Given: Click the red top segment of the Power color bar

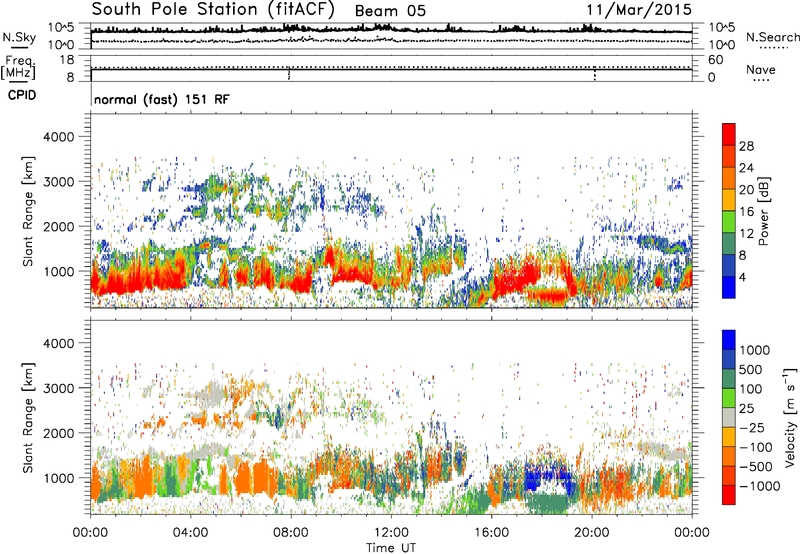Looking at the screenshot, I should [x=729, y=135].
